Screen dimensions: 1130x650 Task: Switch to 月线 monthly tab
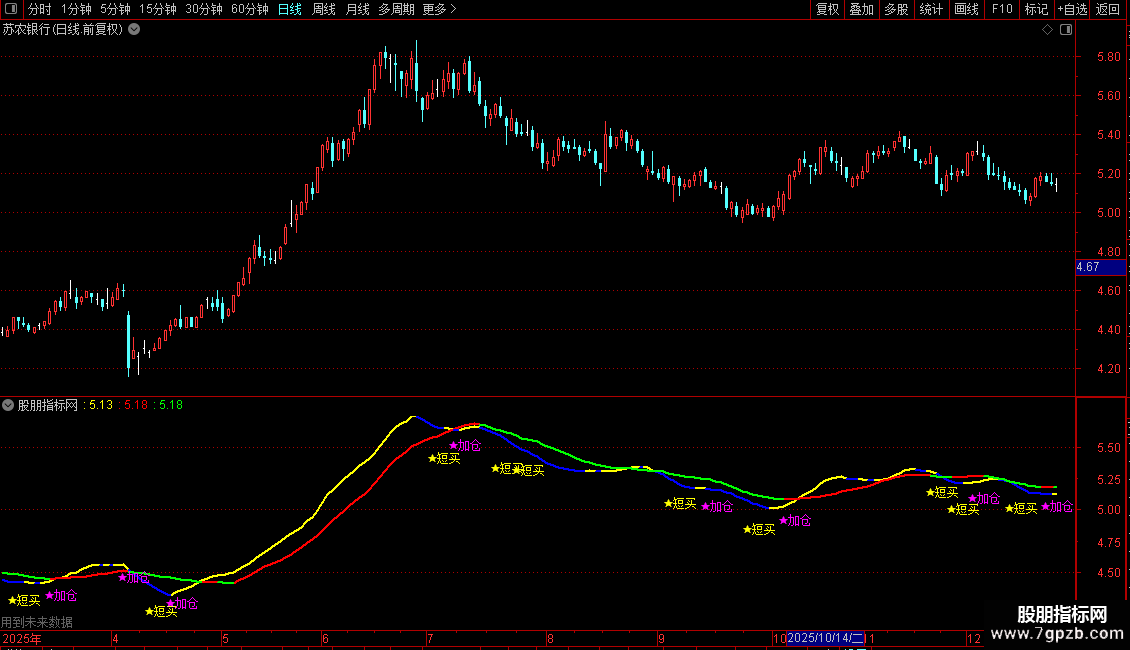(357, 9)
